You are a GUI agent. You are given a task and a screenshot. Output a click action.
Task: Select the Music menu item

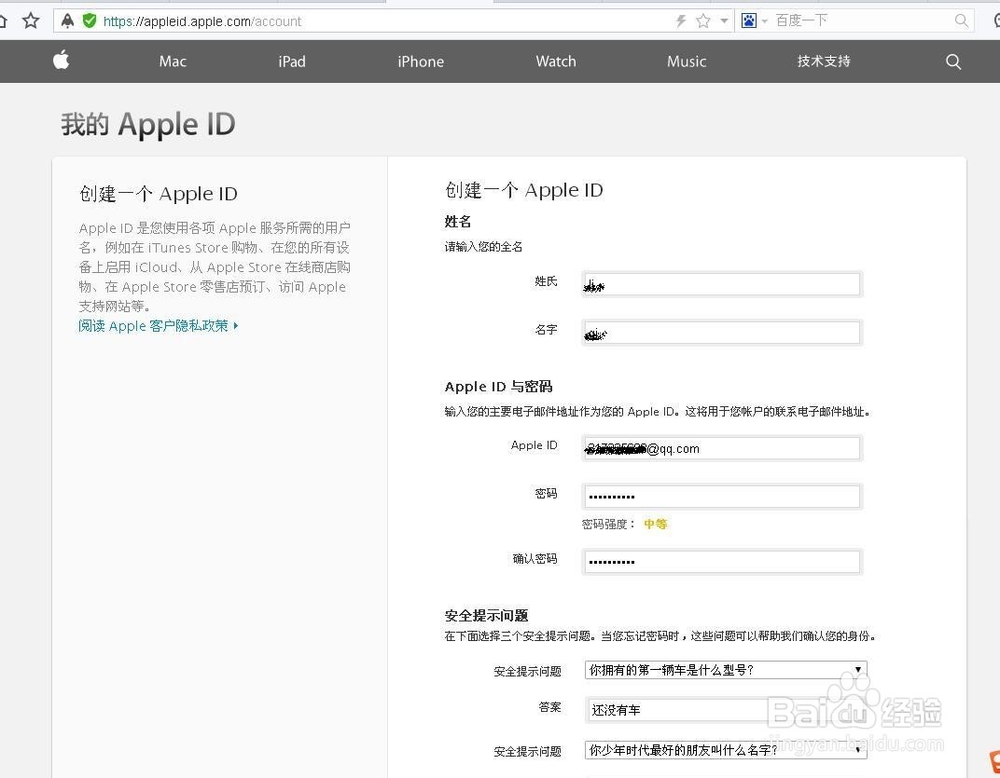click(686, 61)
